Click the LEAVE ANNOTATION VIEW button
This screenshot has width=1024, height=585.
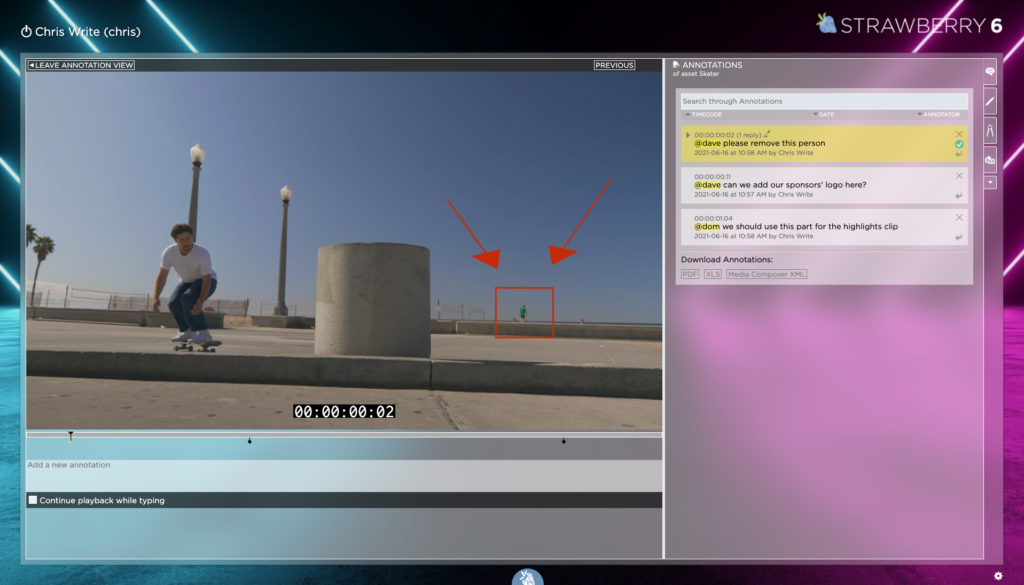pyautogui.click(x=83, y=64)
